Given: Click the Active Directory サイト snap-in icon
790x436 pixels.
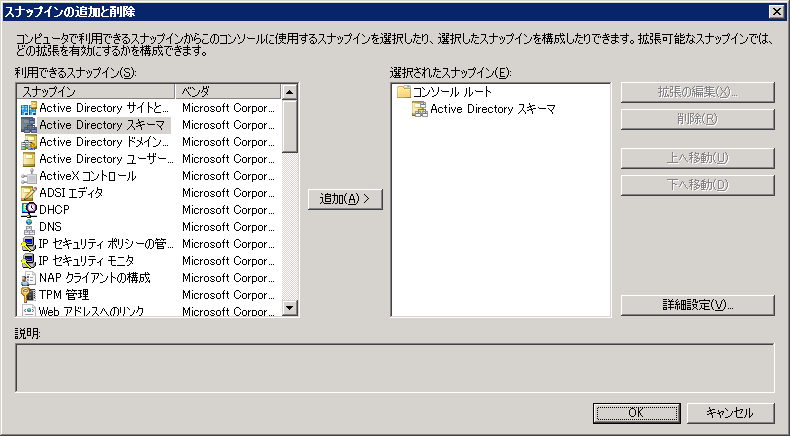Looking at the screenshot, I should click(x=28, y=108).
